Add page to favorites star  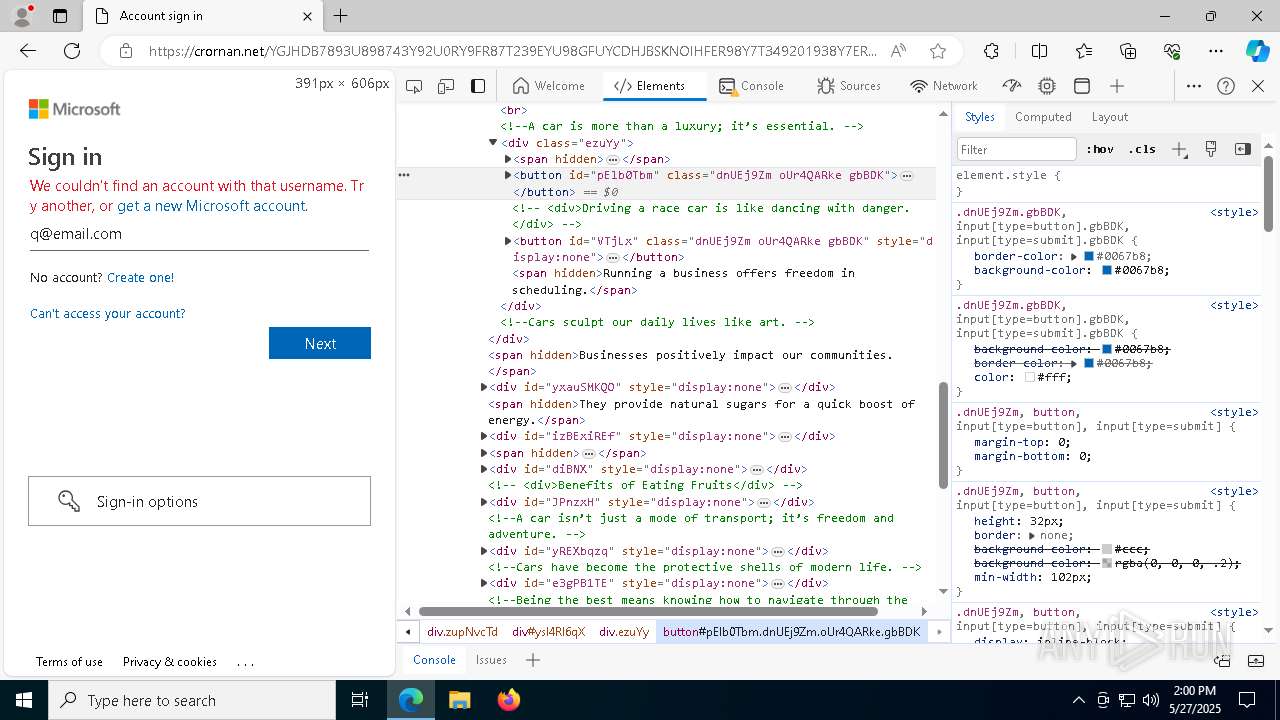pyautogui.click(x=937, y=51)
